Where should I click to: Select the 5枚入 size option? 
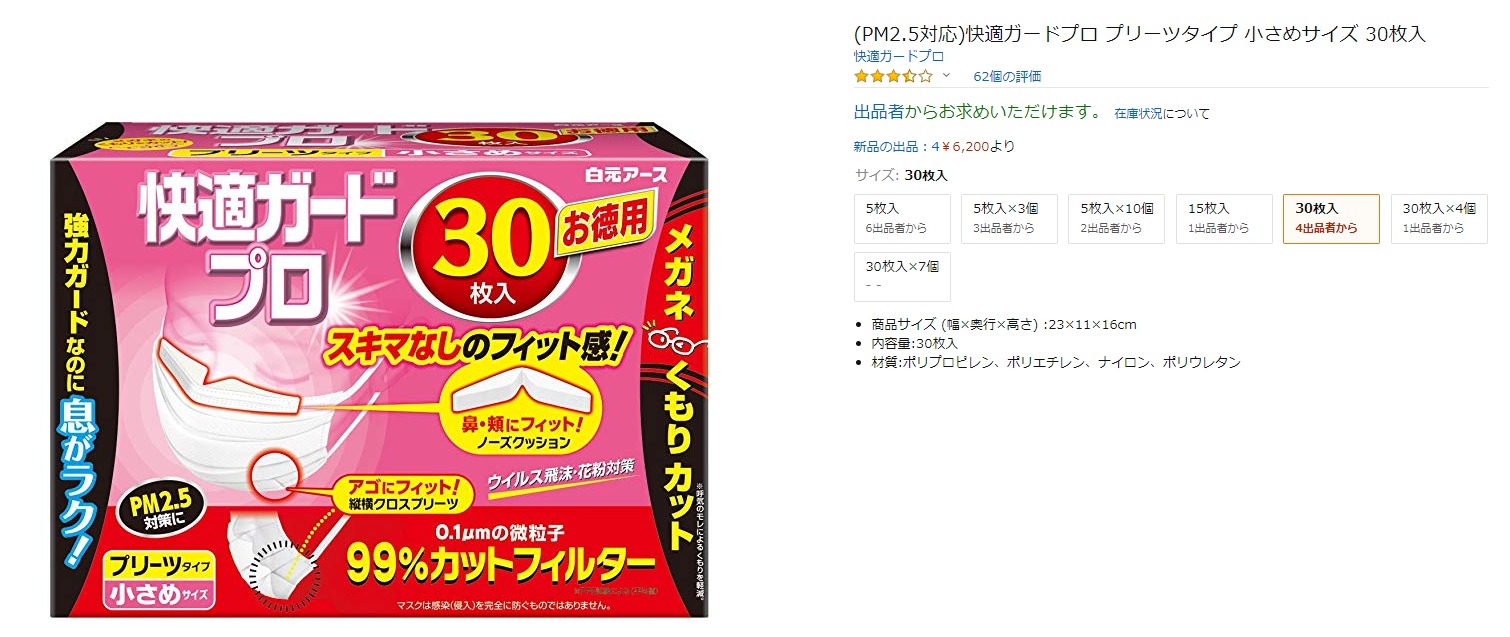coord(904,218)
